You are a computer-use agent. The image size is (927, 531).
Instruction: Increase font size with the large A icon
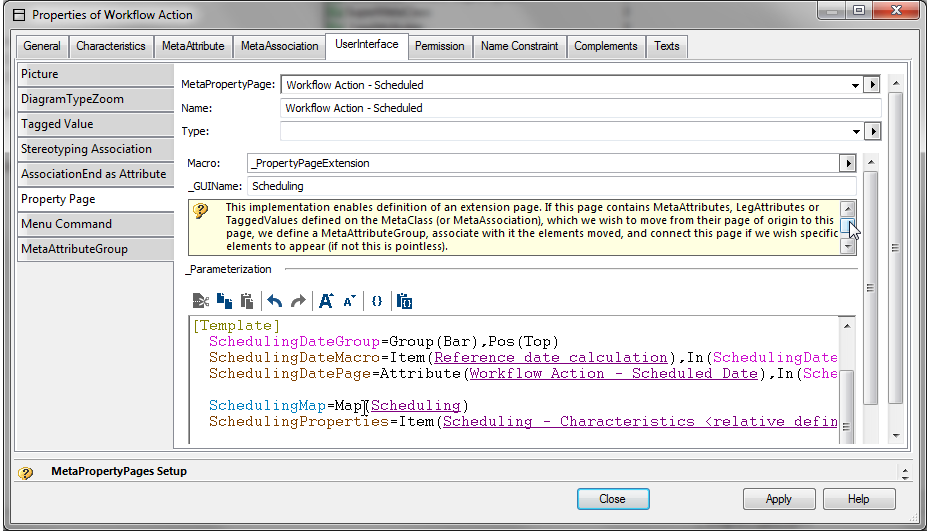tap(326, 300)
